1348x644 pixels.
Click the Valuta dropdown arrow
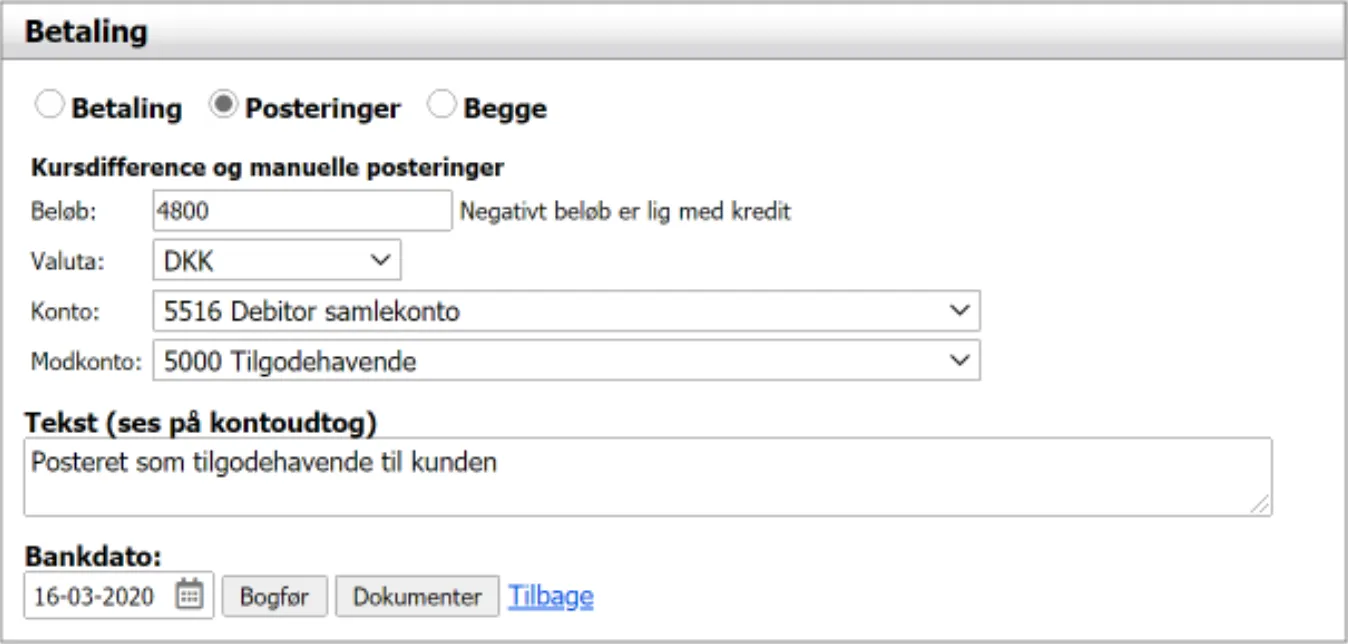pos(382,260)
